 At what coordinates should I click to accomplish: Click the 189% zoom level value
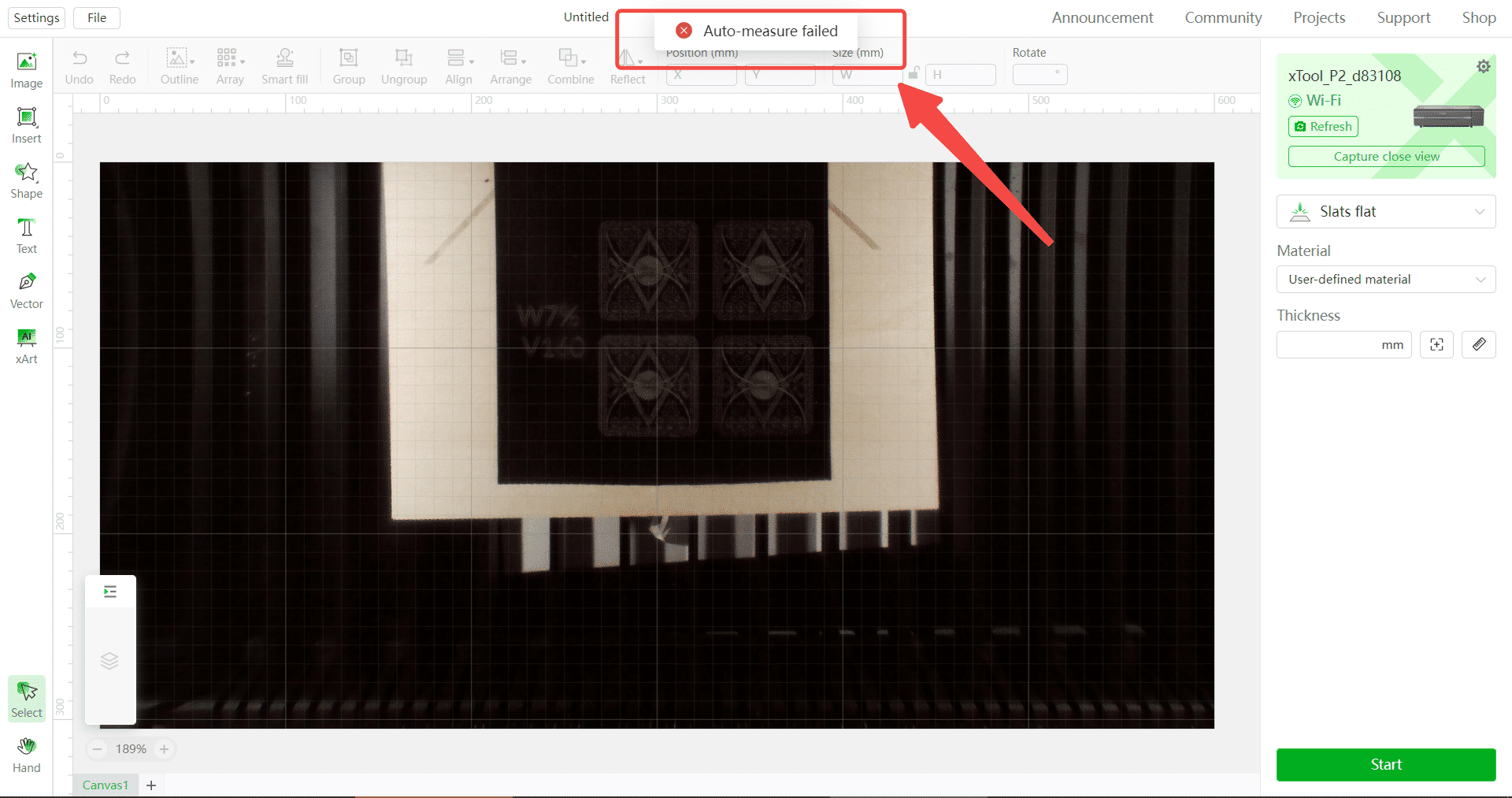point(131,749)
